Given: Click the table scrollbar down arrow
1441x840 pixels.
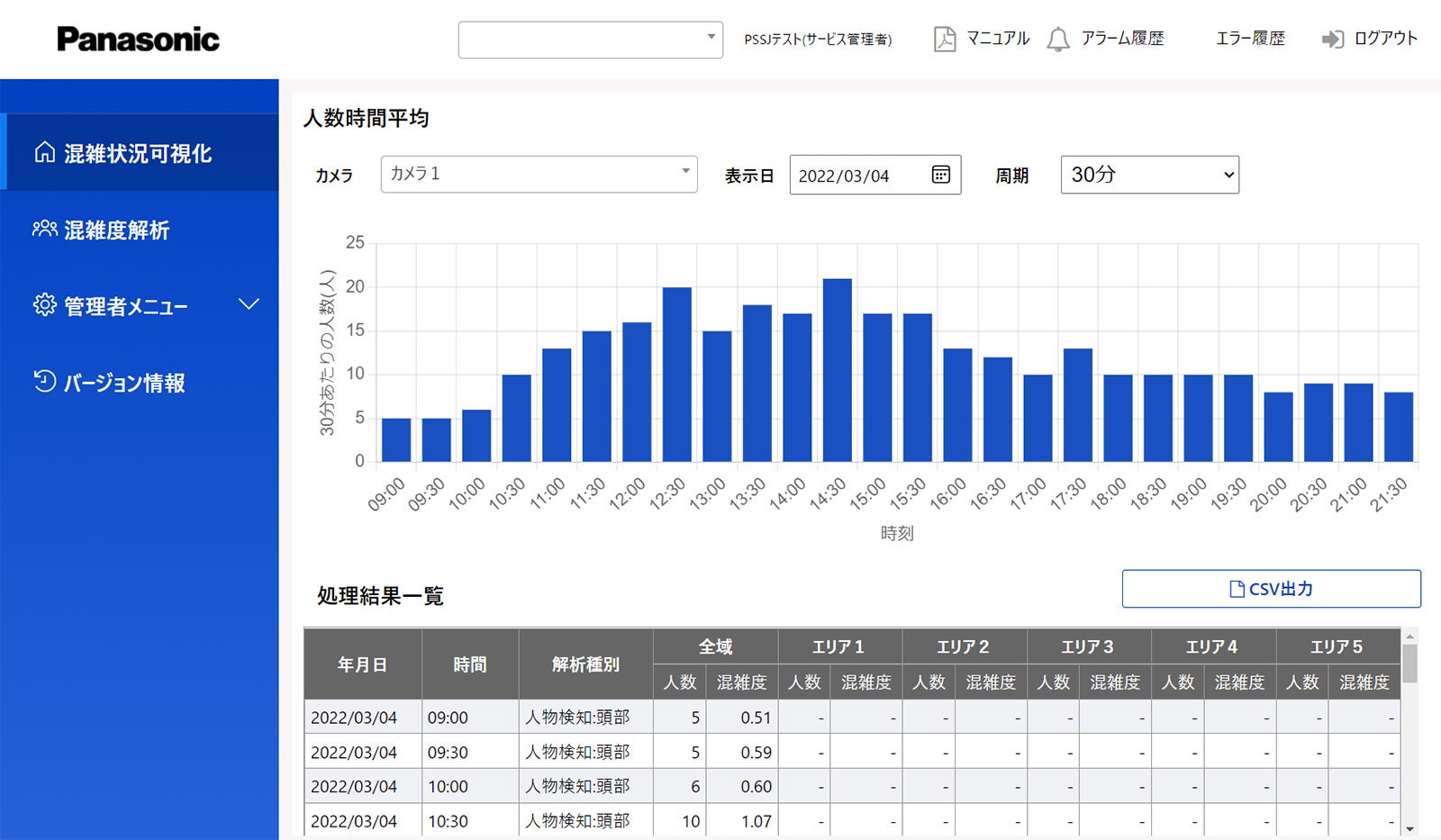Looking at the screenshot, I should [1409, 829].
